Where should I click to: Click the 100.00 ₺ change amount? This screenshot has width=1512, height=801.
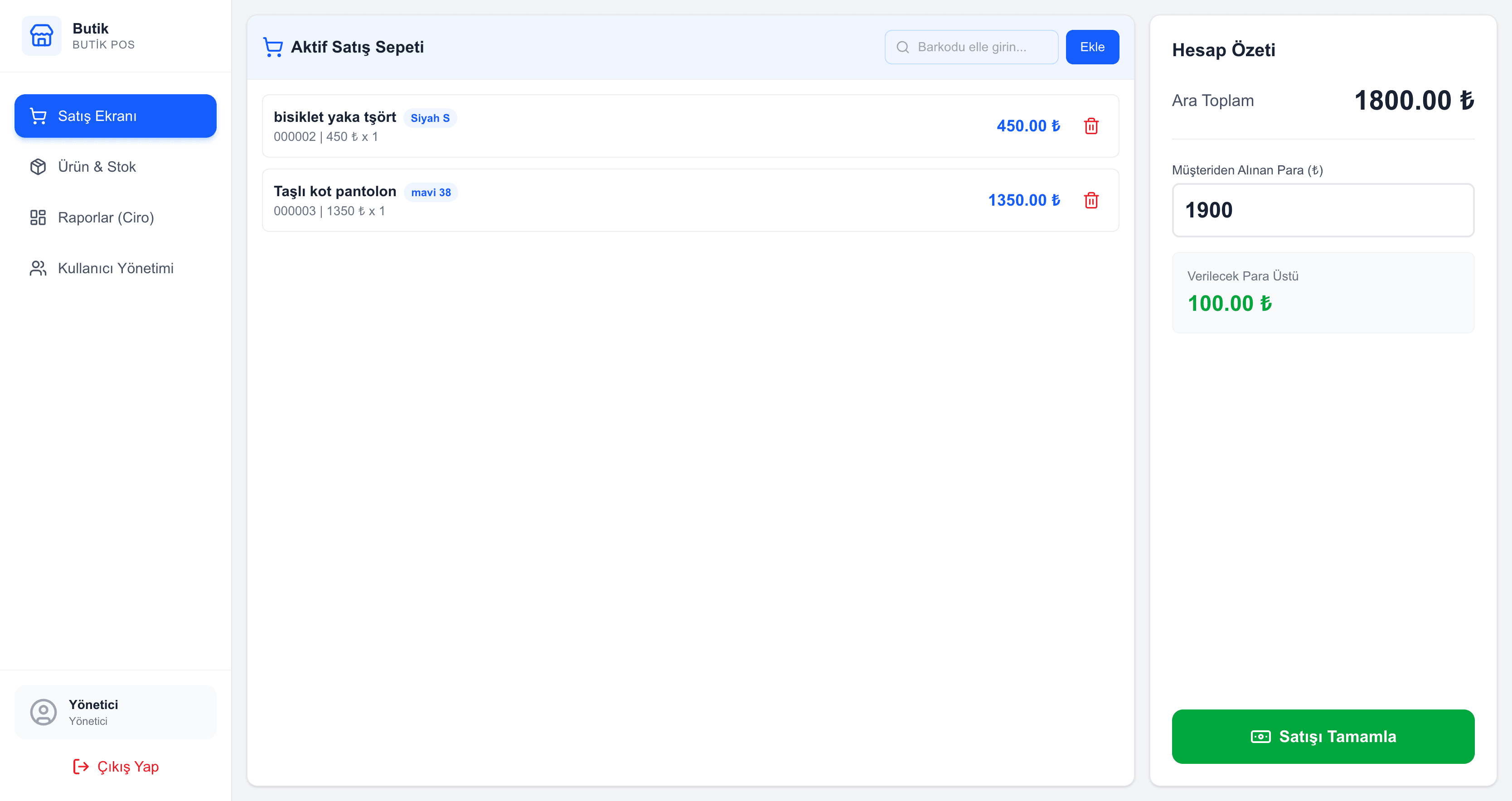coord(1230,304)
